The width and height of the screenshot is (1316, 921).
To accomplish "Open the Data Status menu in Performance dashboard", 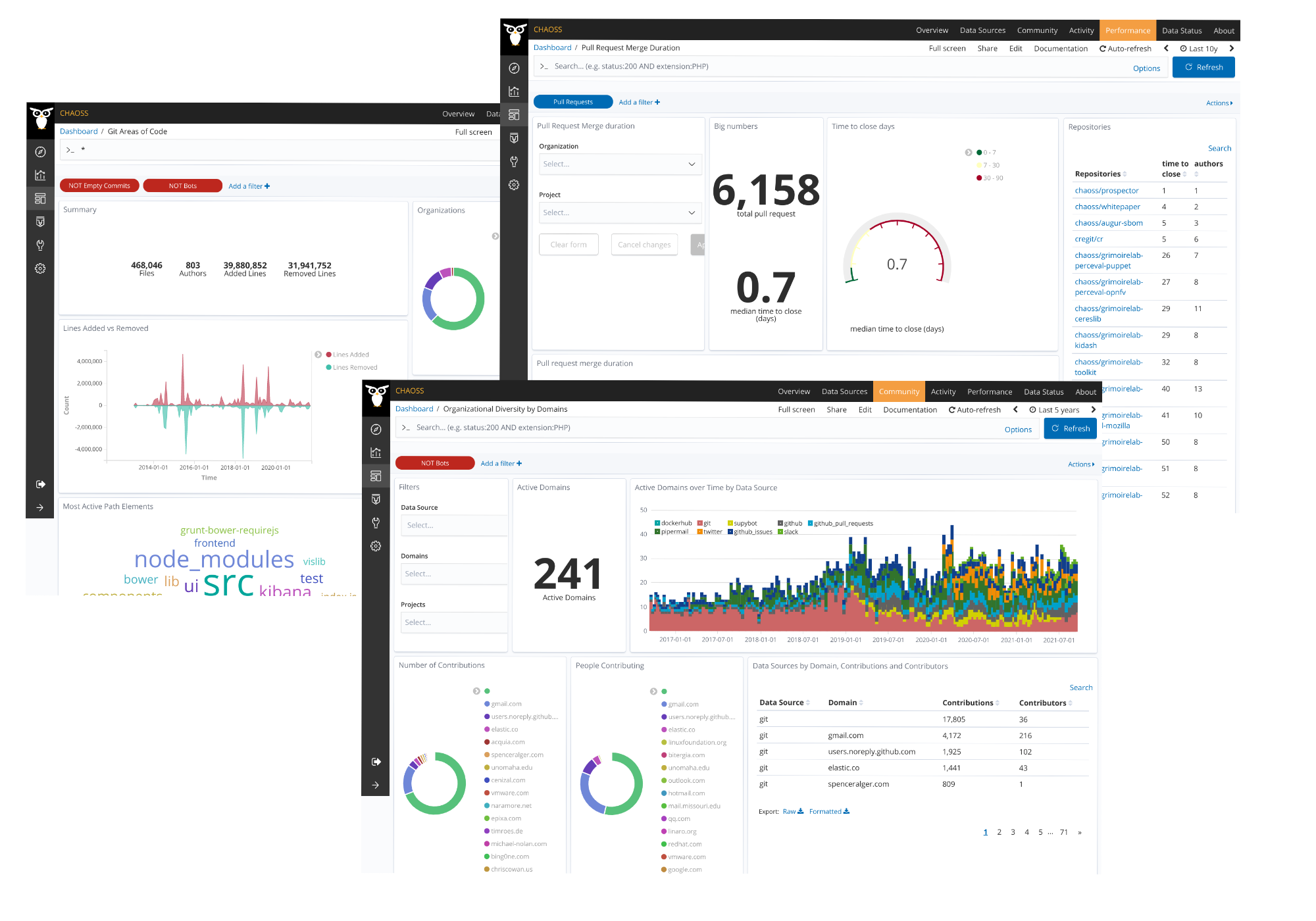I will (1181, 30).
